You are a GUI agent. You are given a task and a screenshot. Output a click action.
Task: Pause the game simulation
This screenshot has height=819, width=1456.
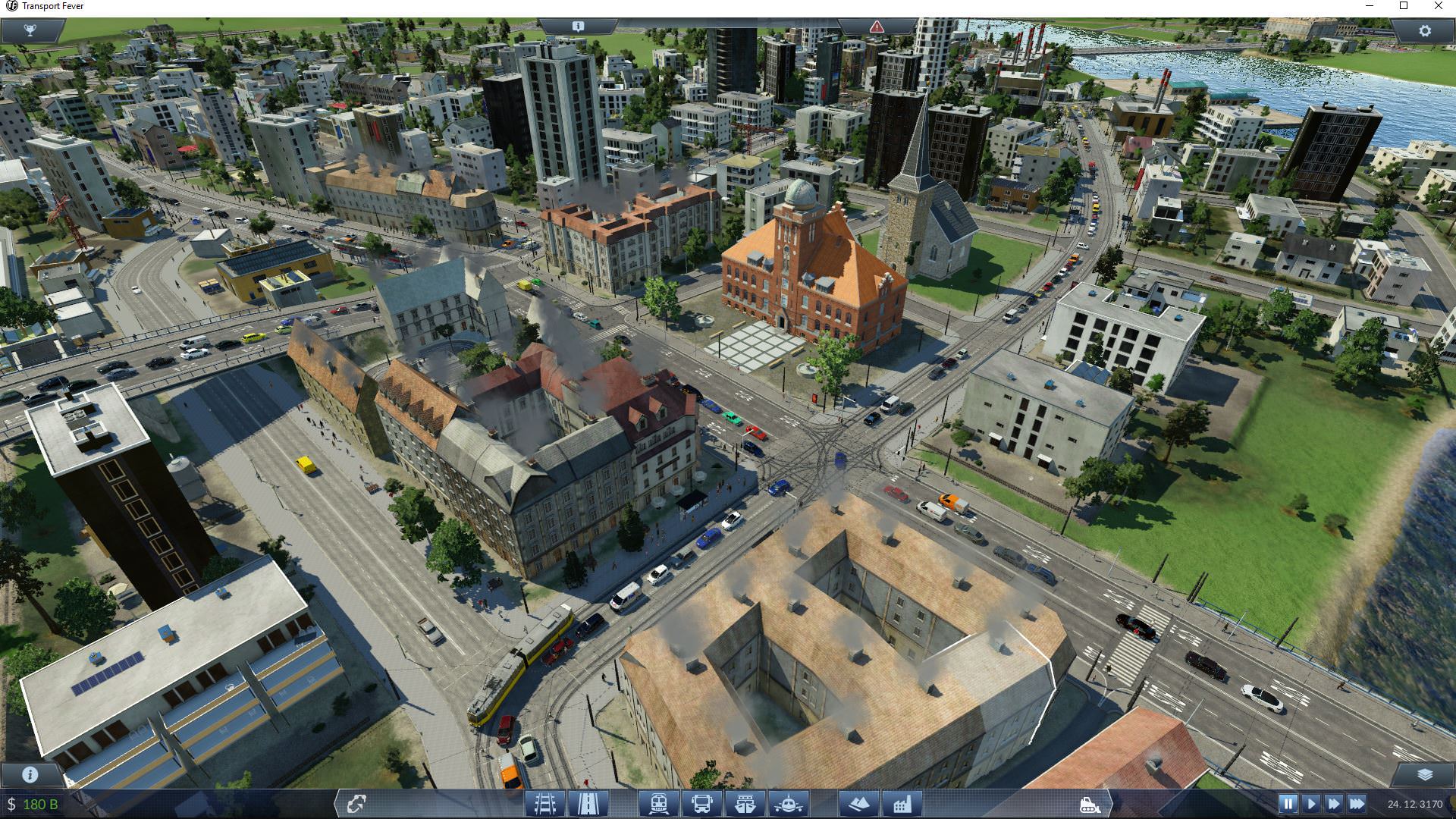pos(1288,804)
